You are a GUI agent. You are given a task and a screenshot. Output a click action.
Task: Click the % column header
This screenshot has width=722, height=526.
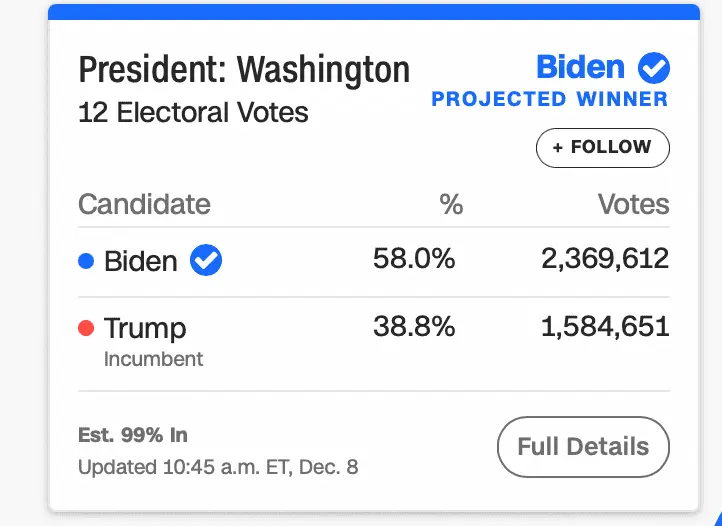click(451, 204)
